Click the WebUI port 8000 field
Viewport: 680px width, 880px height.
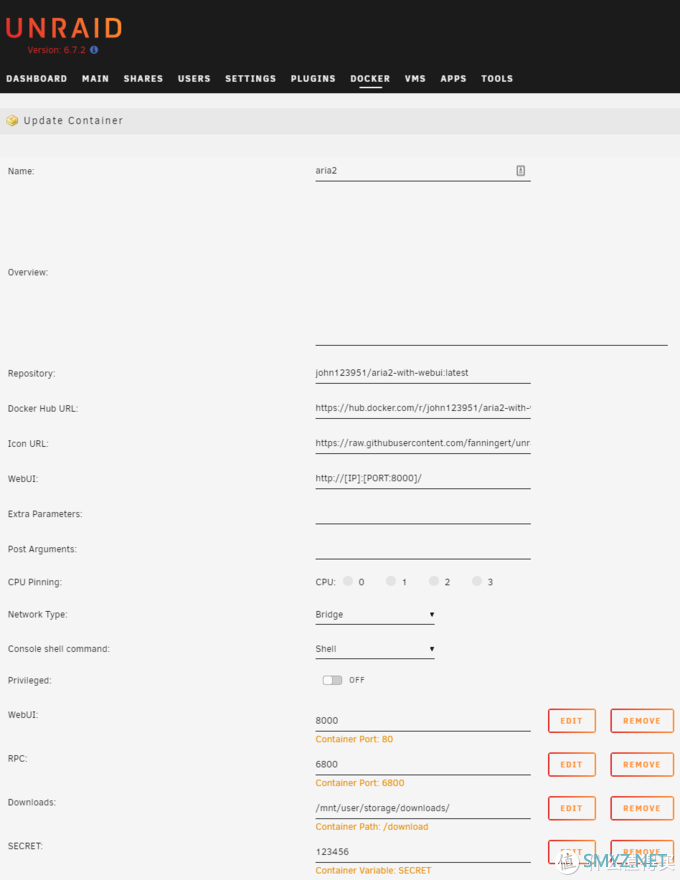(422, 721)
